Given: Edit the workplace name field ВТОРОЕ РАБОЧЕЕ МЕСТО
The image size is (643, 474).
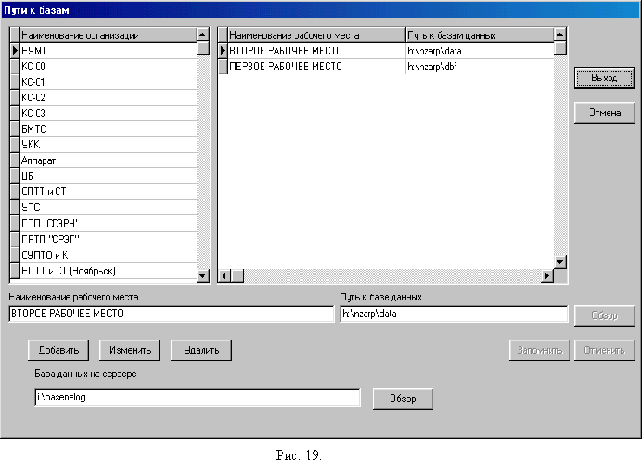Looking at the screenshot, I should pyautogui.click(x=171, y=314).
